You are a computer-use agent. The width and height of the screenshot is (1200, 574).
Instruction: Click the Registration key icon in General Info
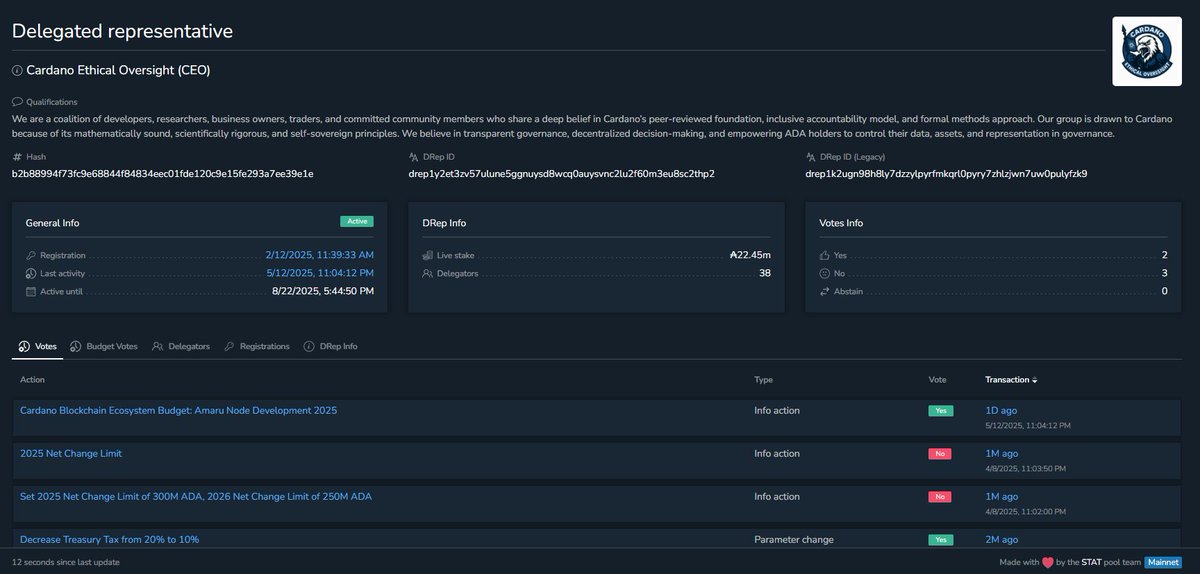(x=31, y=256)
